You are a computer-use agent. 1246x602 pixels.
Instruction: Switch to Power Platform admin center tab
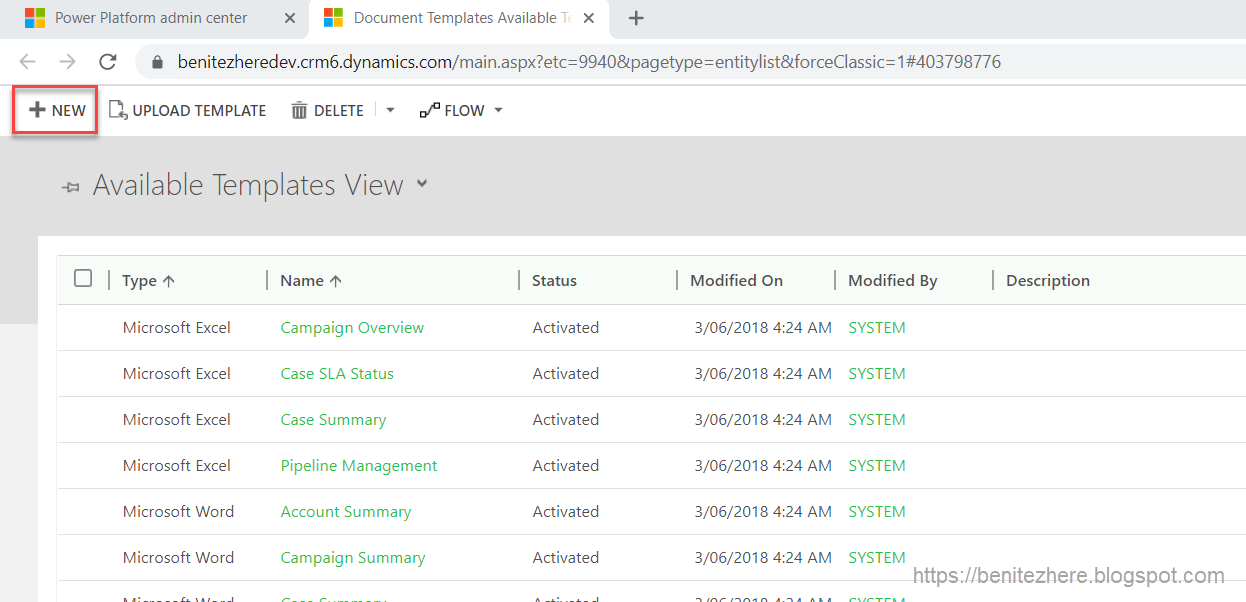(x=150, y=18)
